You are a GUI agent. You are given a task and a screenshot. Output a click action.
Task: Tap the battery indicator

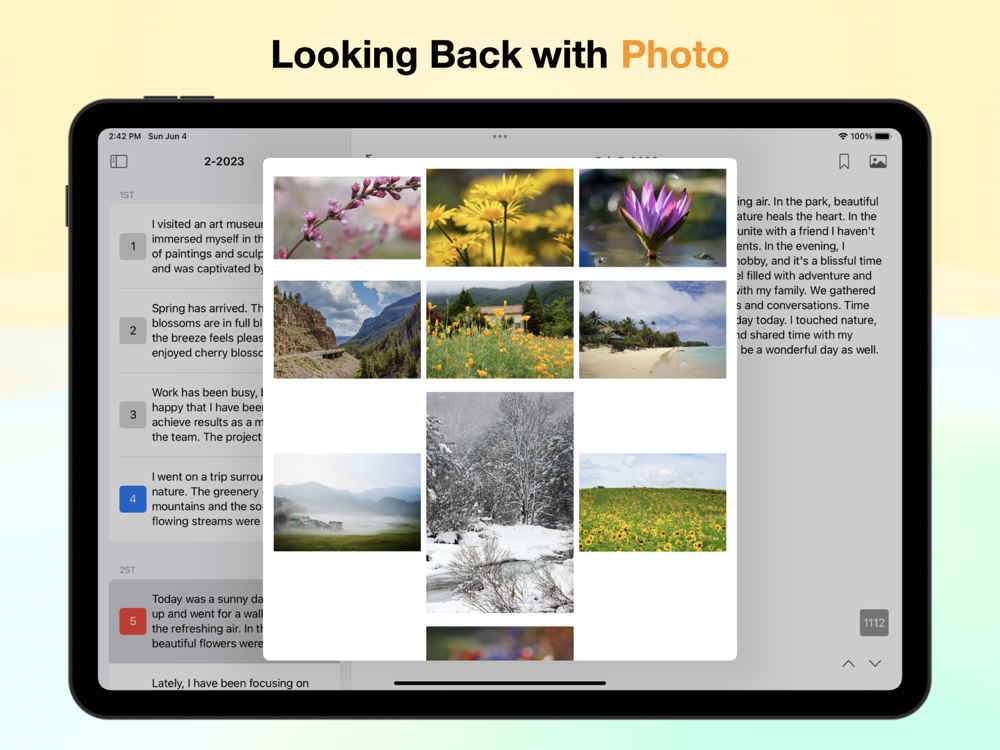[883, 136]
